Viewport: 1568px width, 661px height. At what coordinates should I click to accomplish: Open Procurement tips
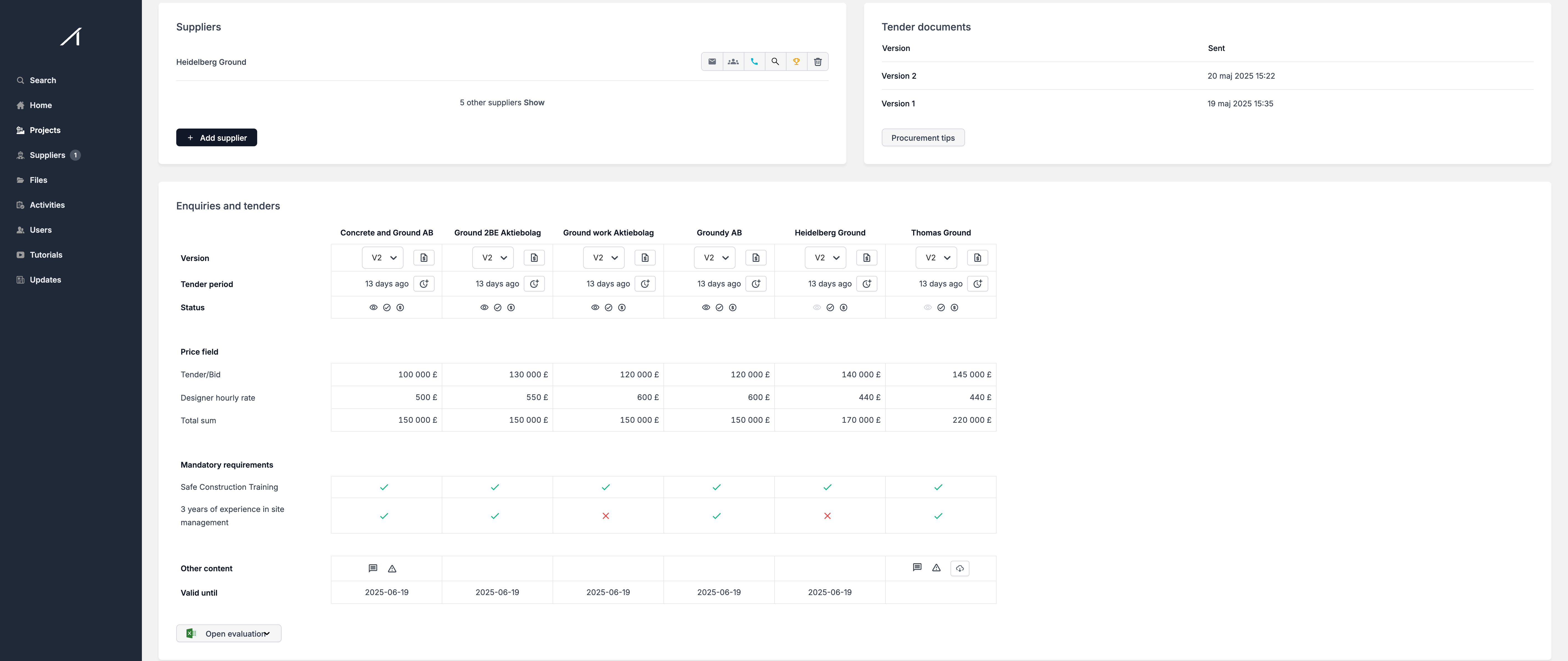point(923,138)
